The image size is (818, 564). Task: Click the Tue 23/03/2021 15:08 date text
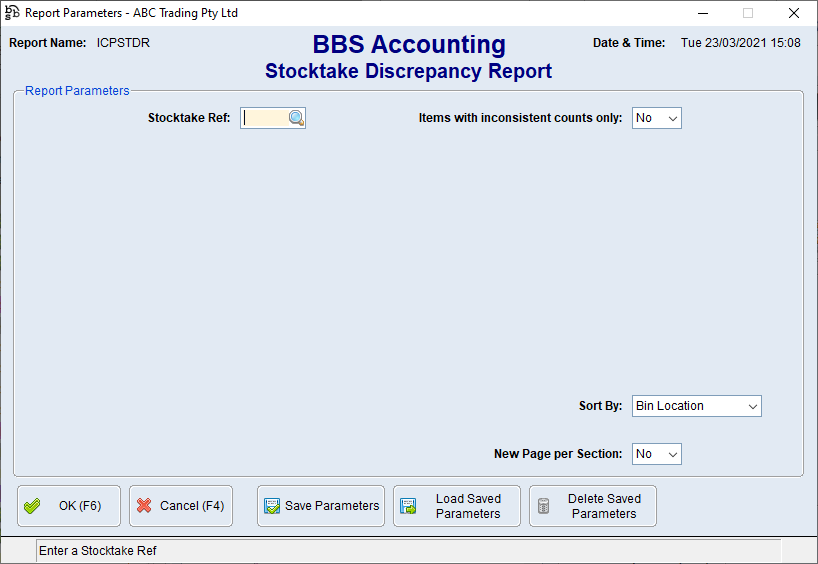coord(740,43)
